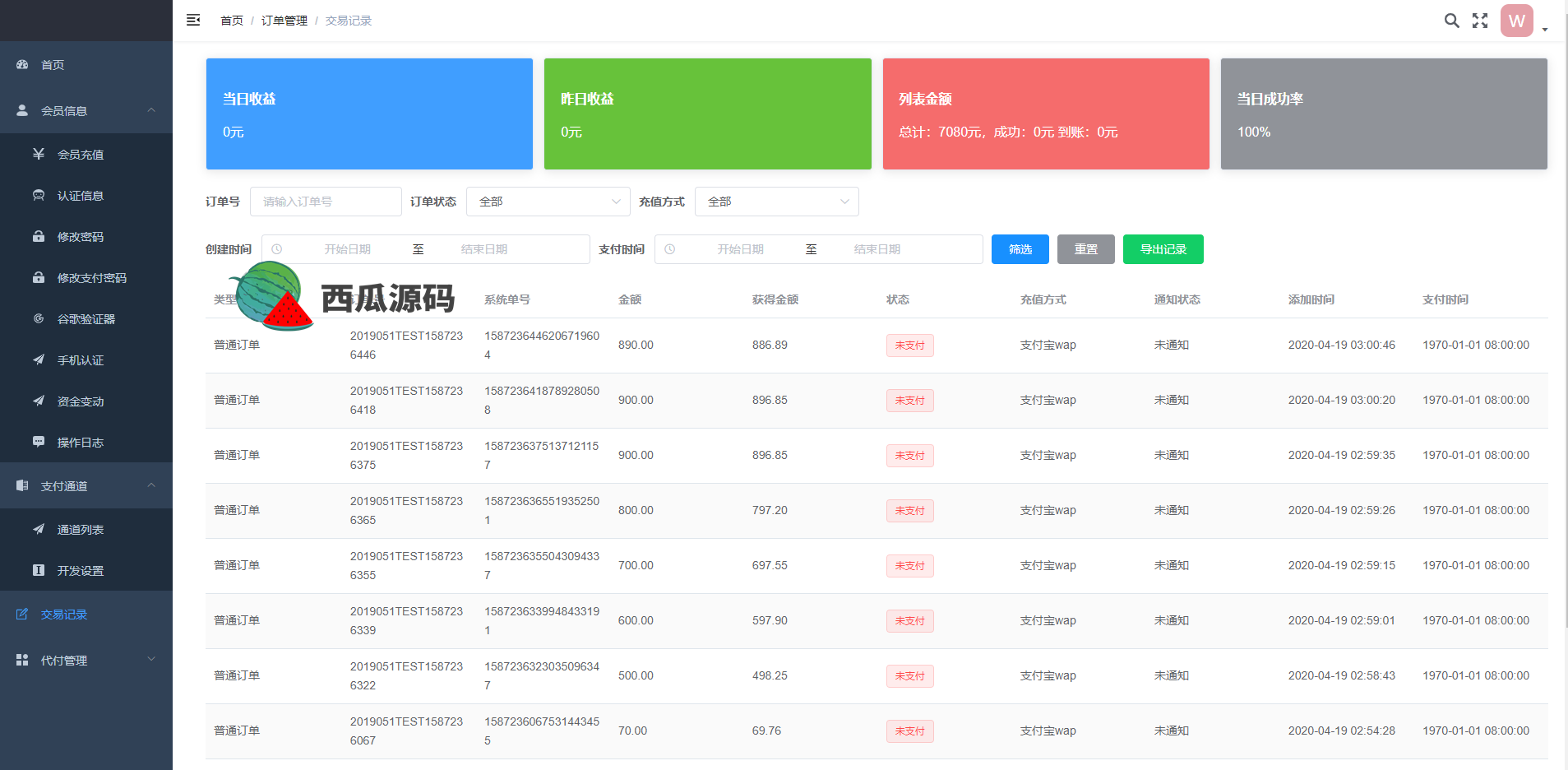The height and width of the screenshot is (770, 1568).
Task: Open 认证信息 in the sidebar
Action: click(86, 195)
